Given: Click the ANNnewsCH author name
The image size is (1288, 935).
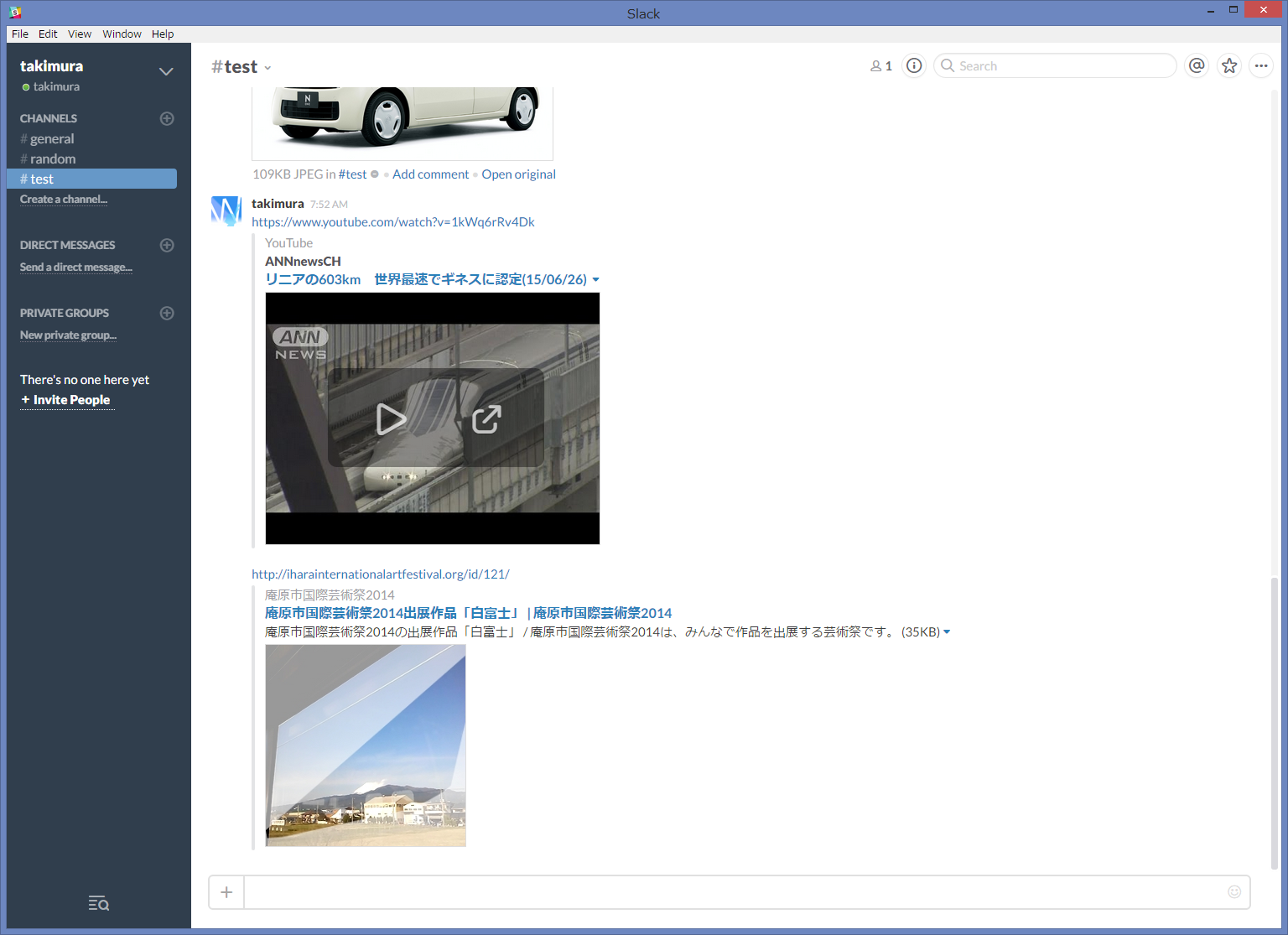Looking at the screenshot, I should (x=303, y=262).
